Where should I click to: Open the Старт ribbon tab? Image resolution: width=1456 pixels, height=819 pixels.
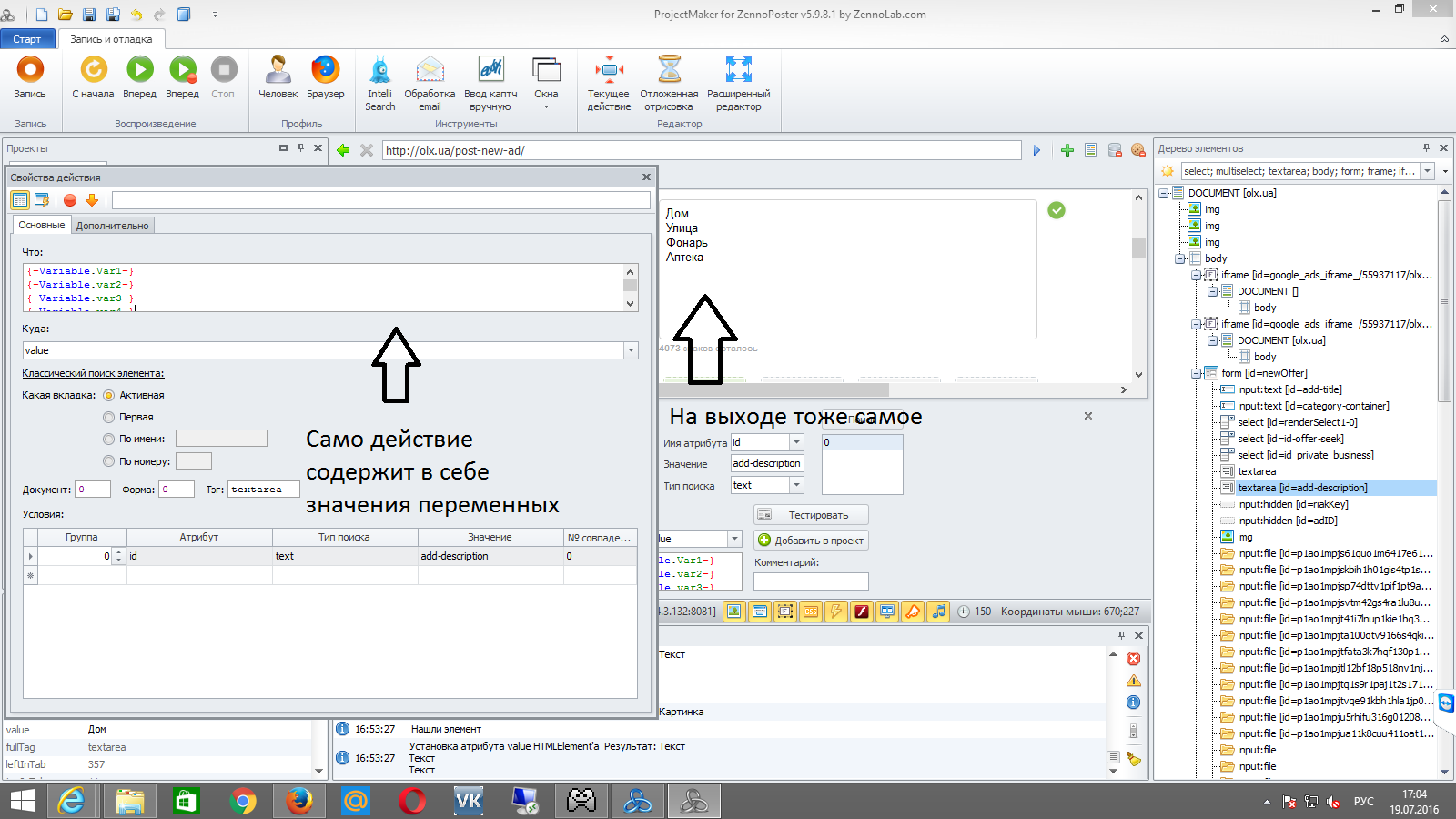point(27,39)
